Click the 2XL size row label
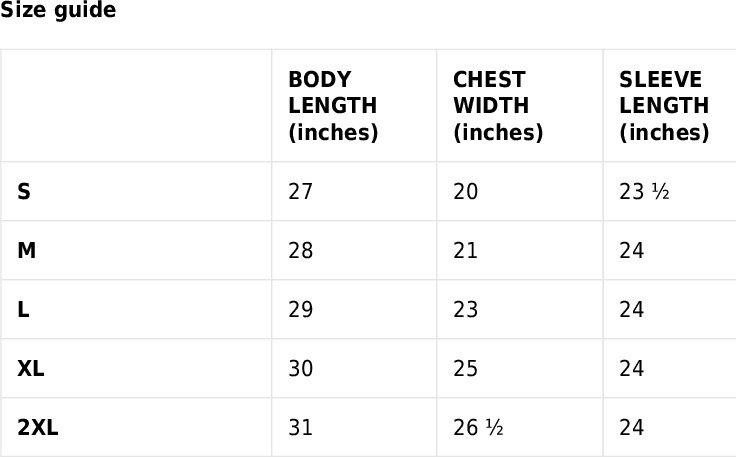 tap(38, 427)
